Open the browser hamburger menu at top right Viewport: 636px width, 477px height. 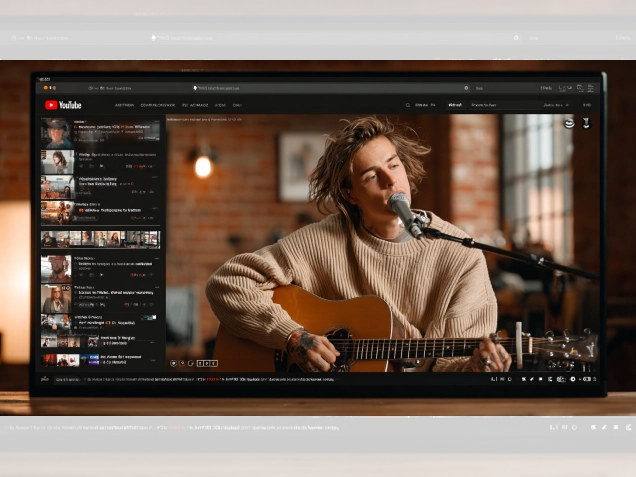pos(591,88)
